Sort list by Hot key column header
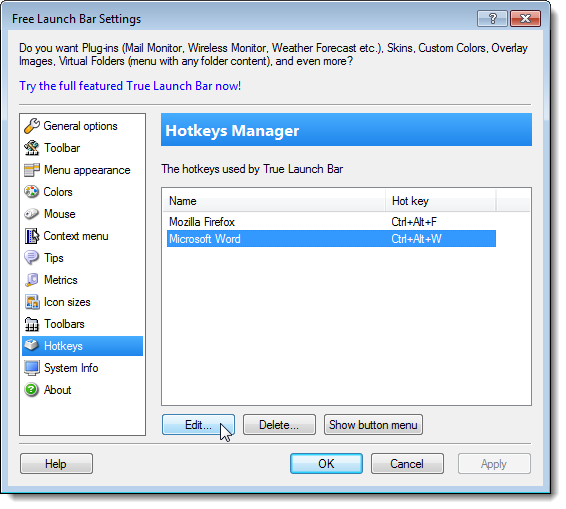The width and height of the screenshot is (566, 509). click(441, 201)
